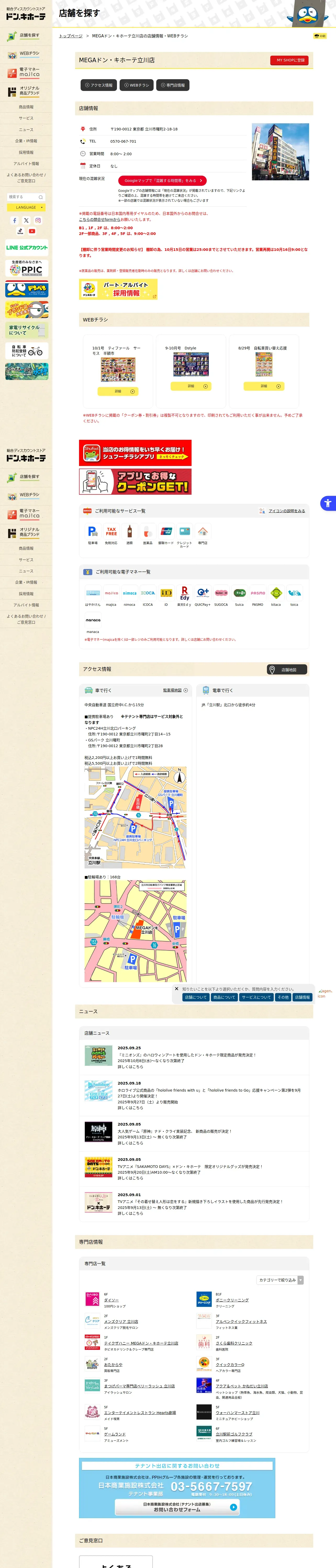The height and width of the screenshot is (1568, 336).
Task: Select the クレジットカード service icon
Action: point(184,531)
